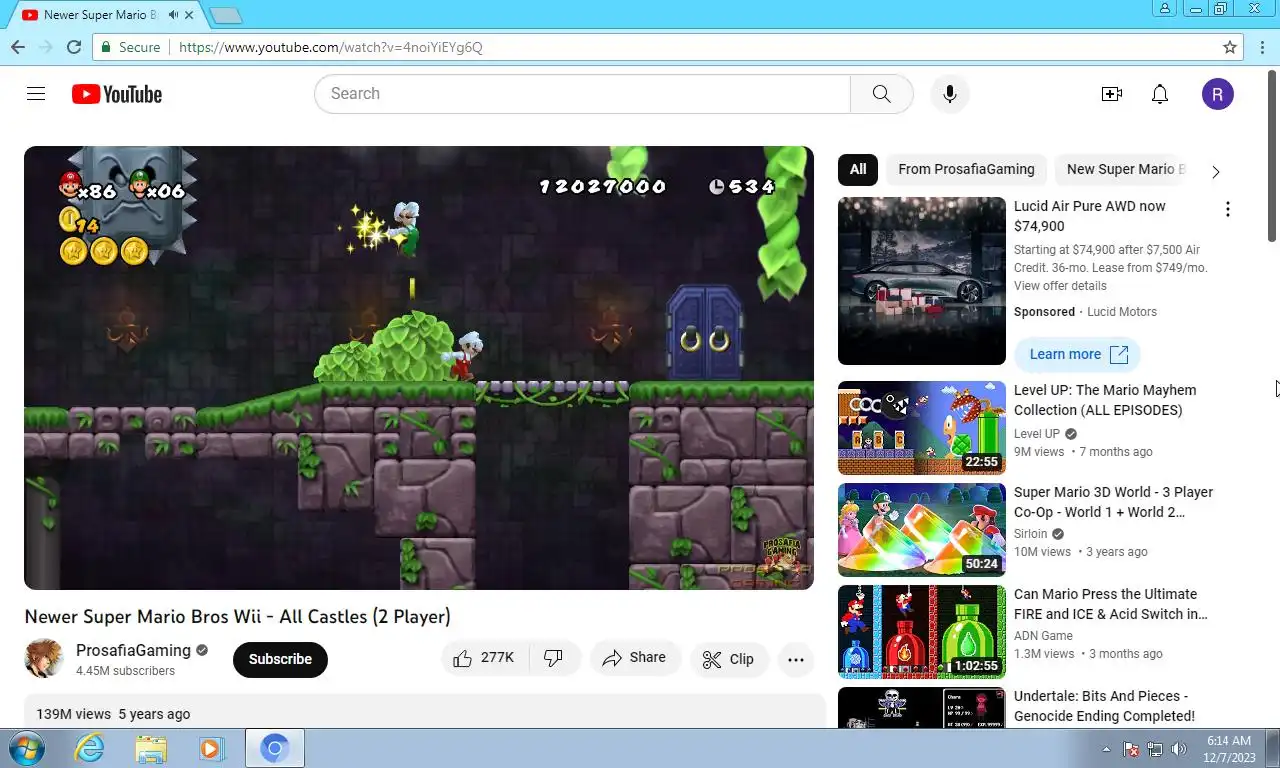Open the account avatar labeled R
The image size is (1280, 768).
[1217, 94]
